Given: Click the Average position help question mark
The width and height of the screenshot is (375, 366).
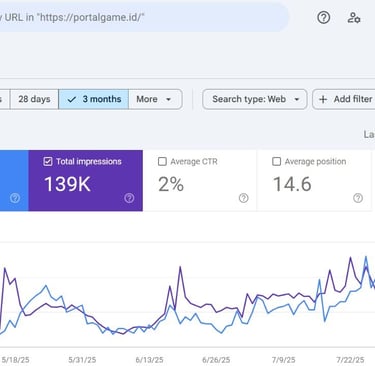Looking at the screenshot, I should tap(358, 198).
